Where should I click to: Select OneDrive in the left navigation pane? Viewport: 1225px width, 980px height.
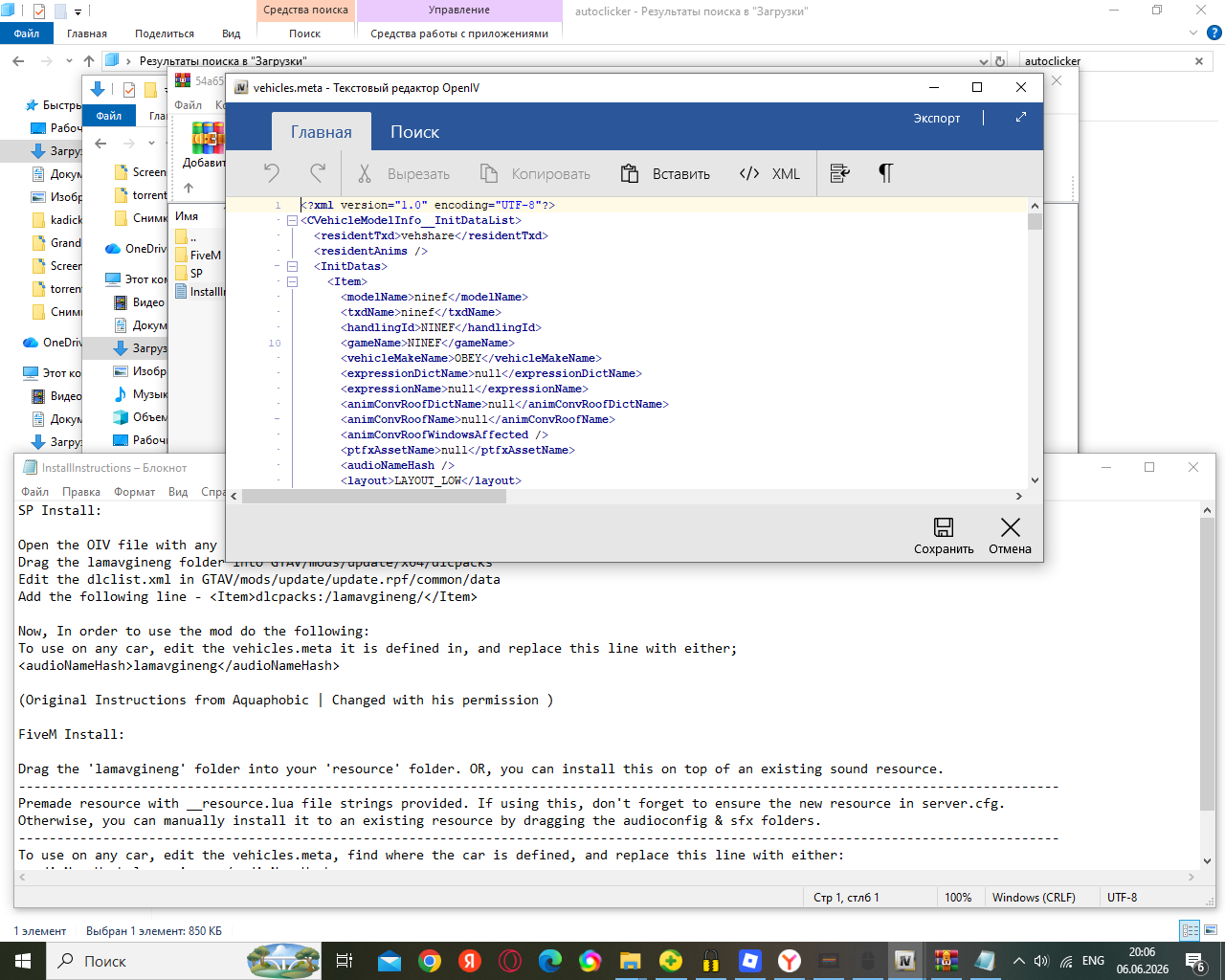(x=54, y=343)
